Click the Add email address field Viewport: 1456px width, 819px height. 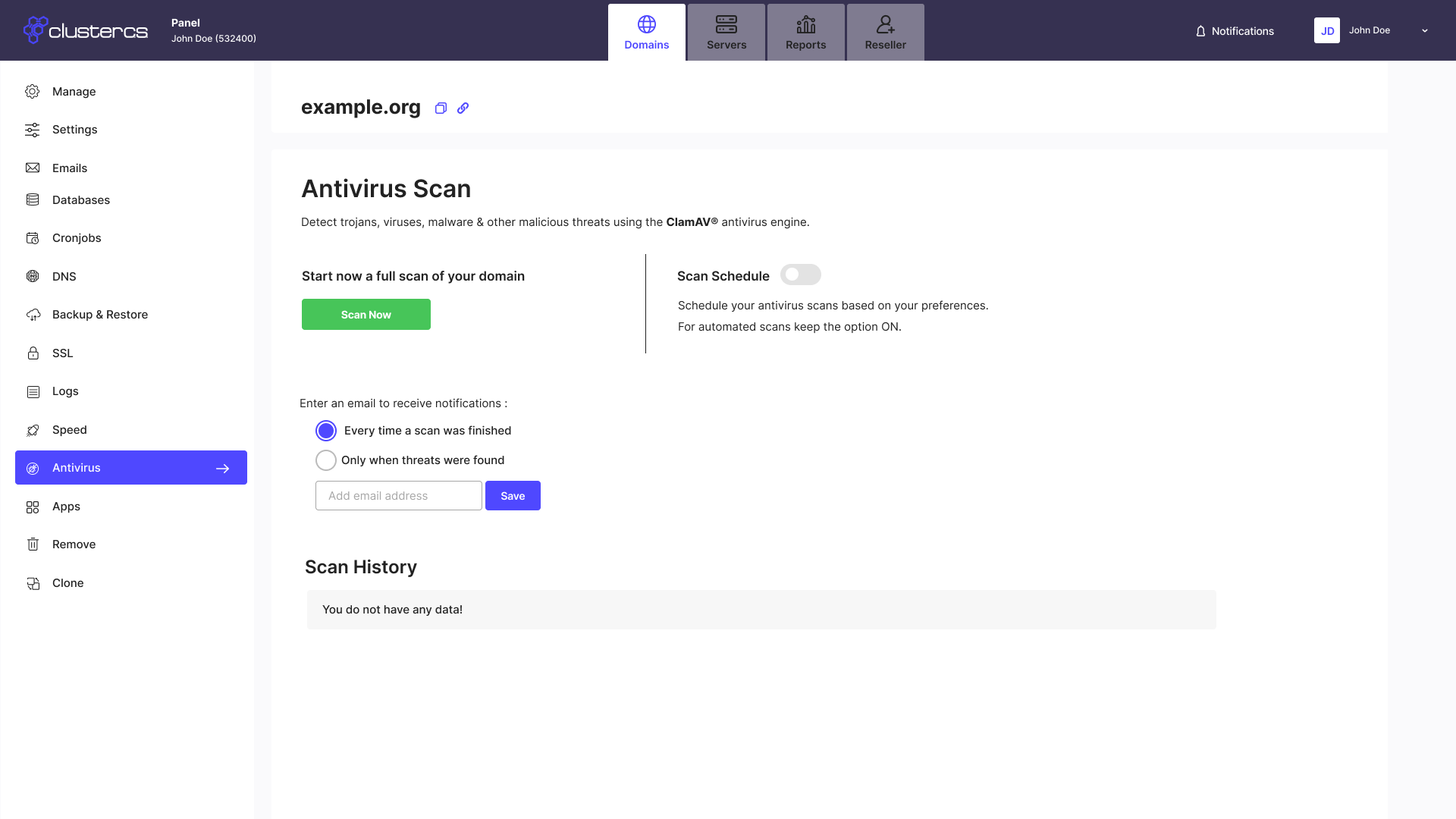point(399,496)
